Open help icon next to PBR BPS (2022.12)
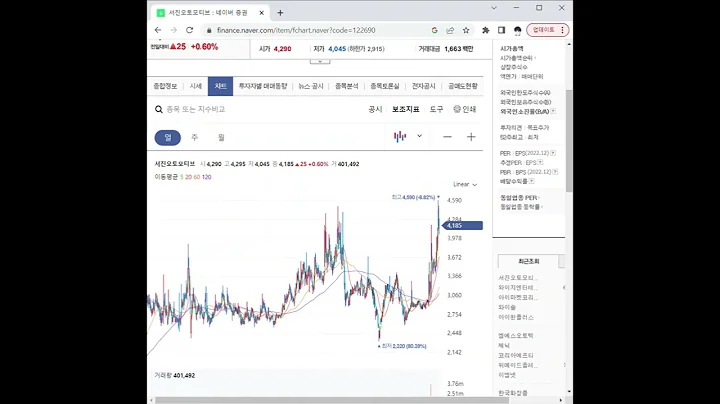 555,172
